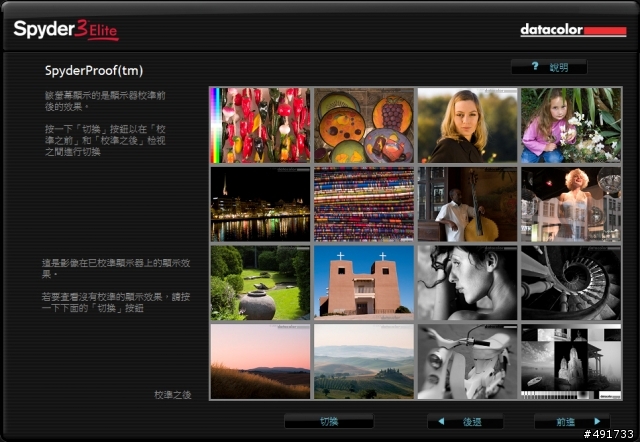The width and height of the screenshot is (640, 442).
Task: Select the spiral staircase thumbnail
Action: point(571,283)
